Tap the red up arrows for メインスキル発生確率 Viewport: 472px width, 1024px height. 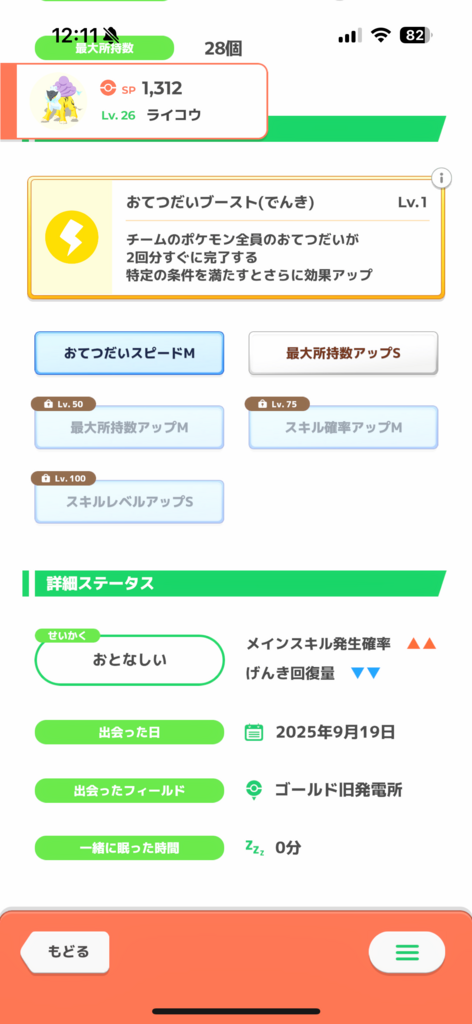coord(421,644)
